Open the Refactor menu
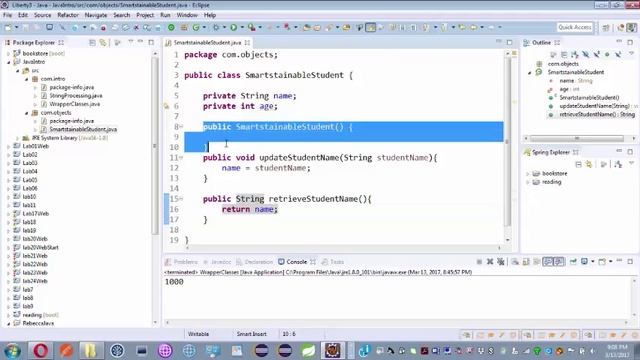The width and height of the screenshot is (640, 360). click(x=68, y=15)
